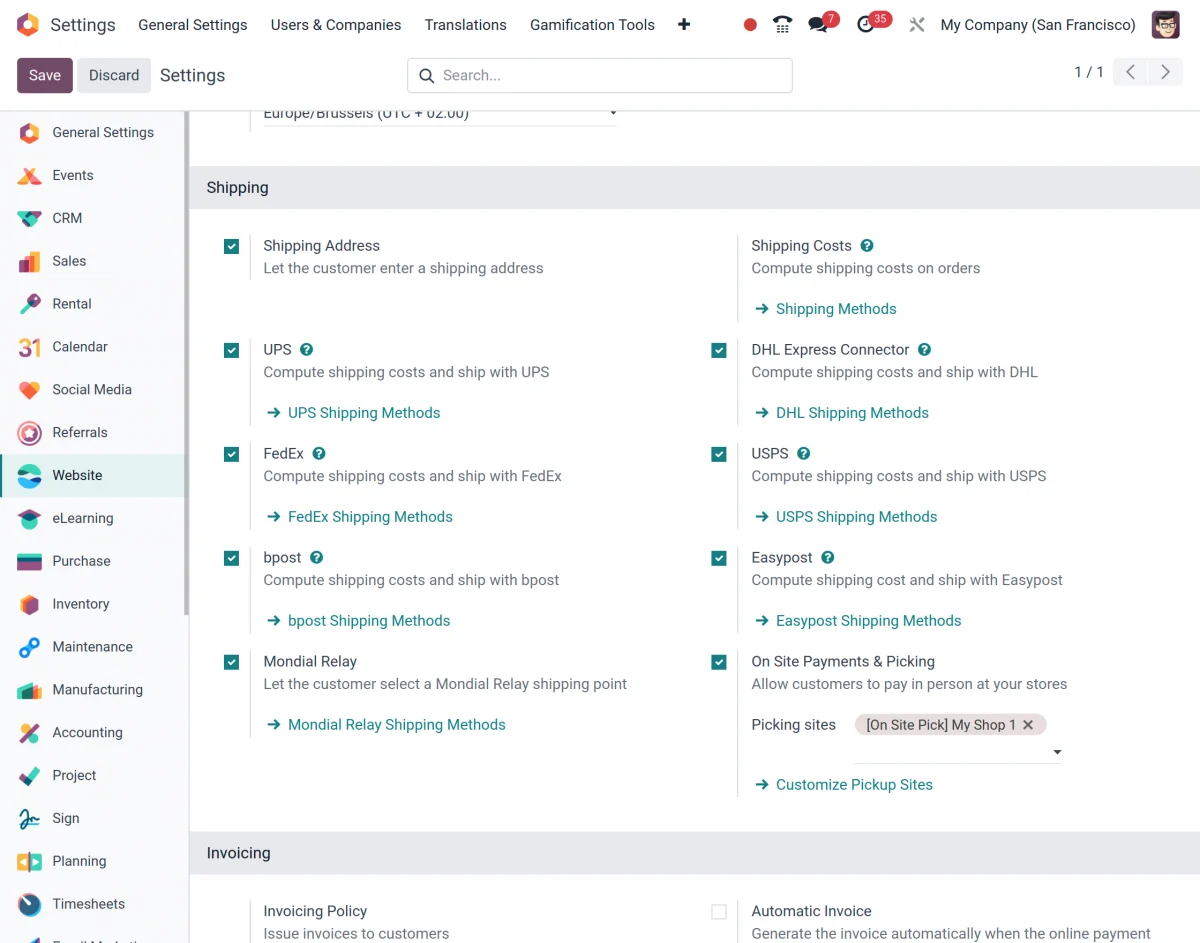Select Inventory in the apps sidebar
Viewport: 1200px width, 943px height.
[80, 604]
